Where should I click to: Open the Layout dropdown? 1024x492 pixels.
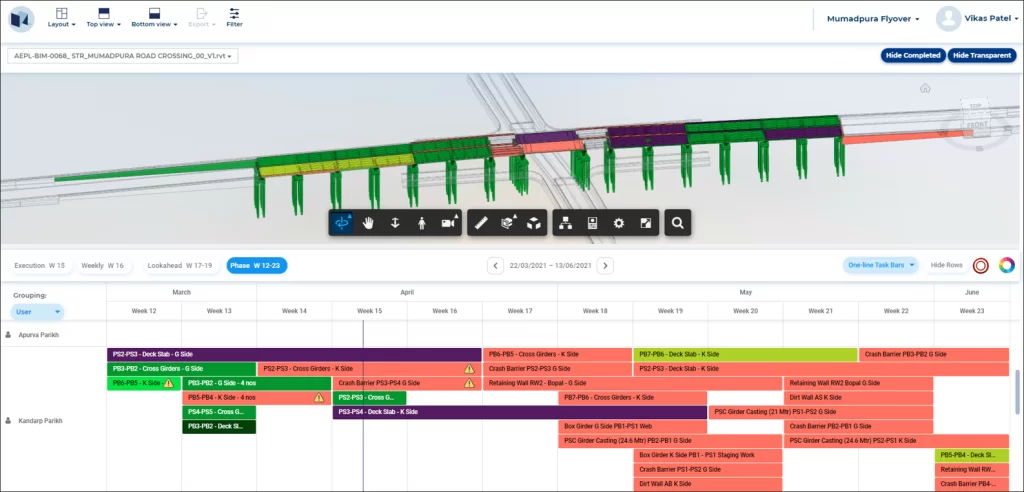[61, 17]
